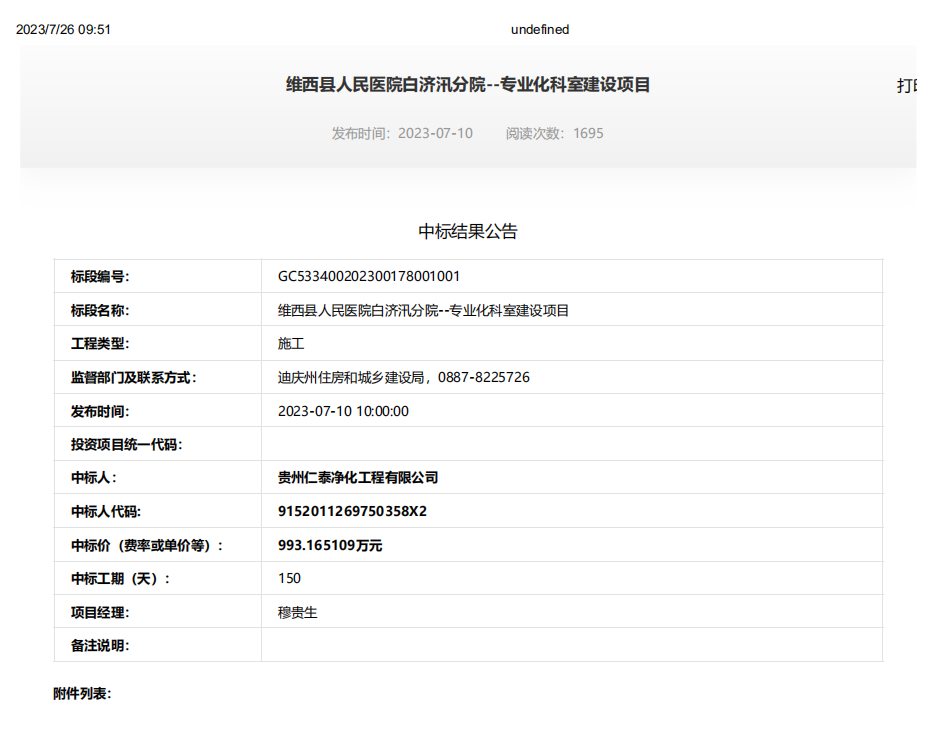Click the 发布时间 2023-07-10 text under title
939x748 pixels.
[402, 133]
